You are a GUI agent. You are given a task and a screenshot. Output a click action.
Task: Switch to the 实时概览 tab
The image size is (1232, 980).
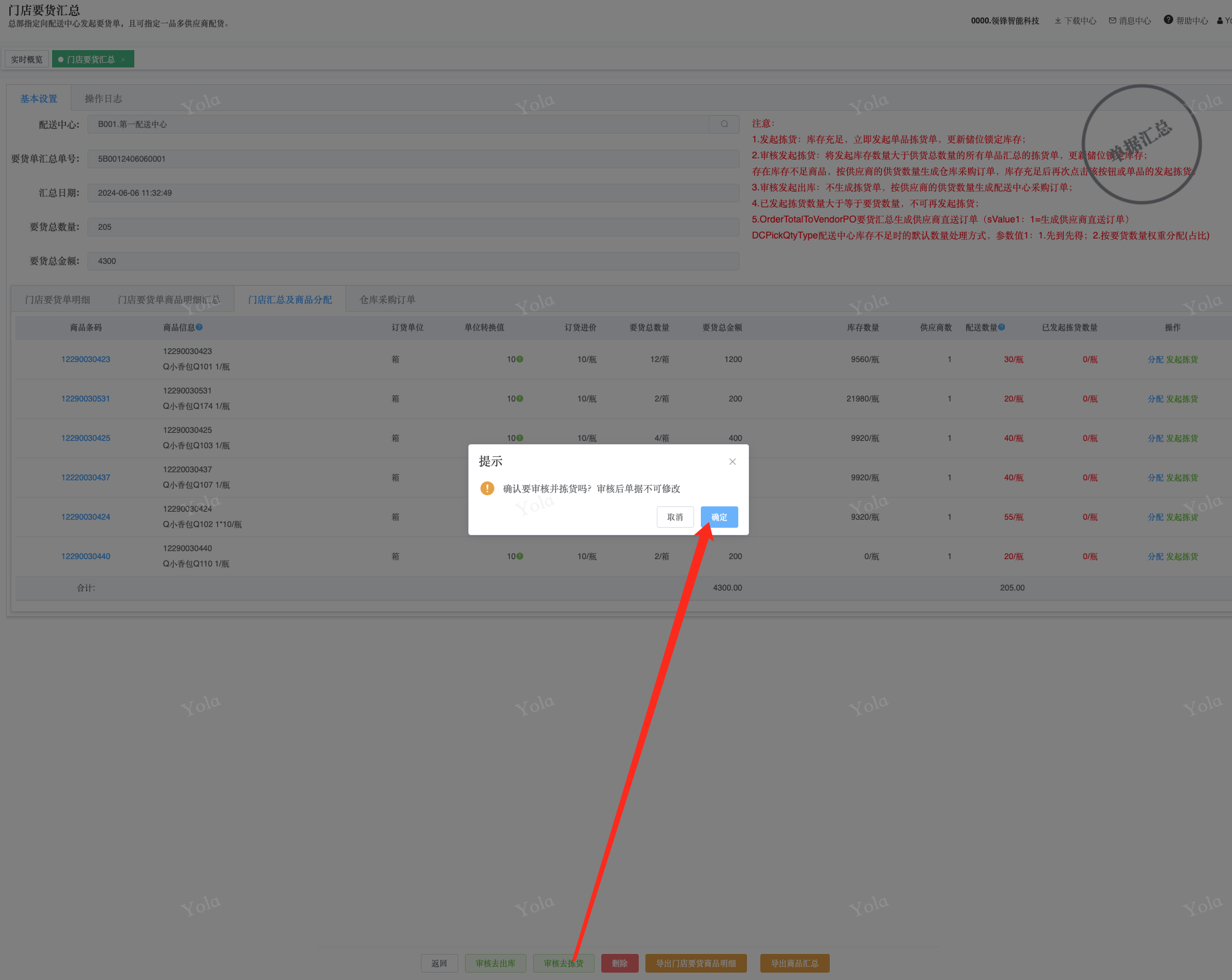pyautogui.click(x=27, y=59)
